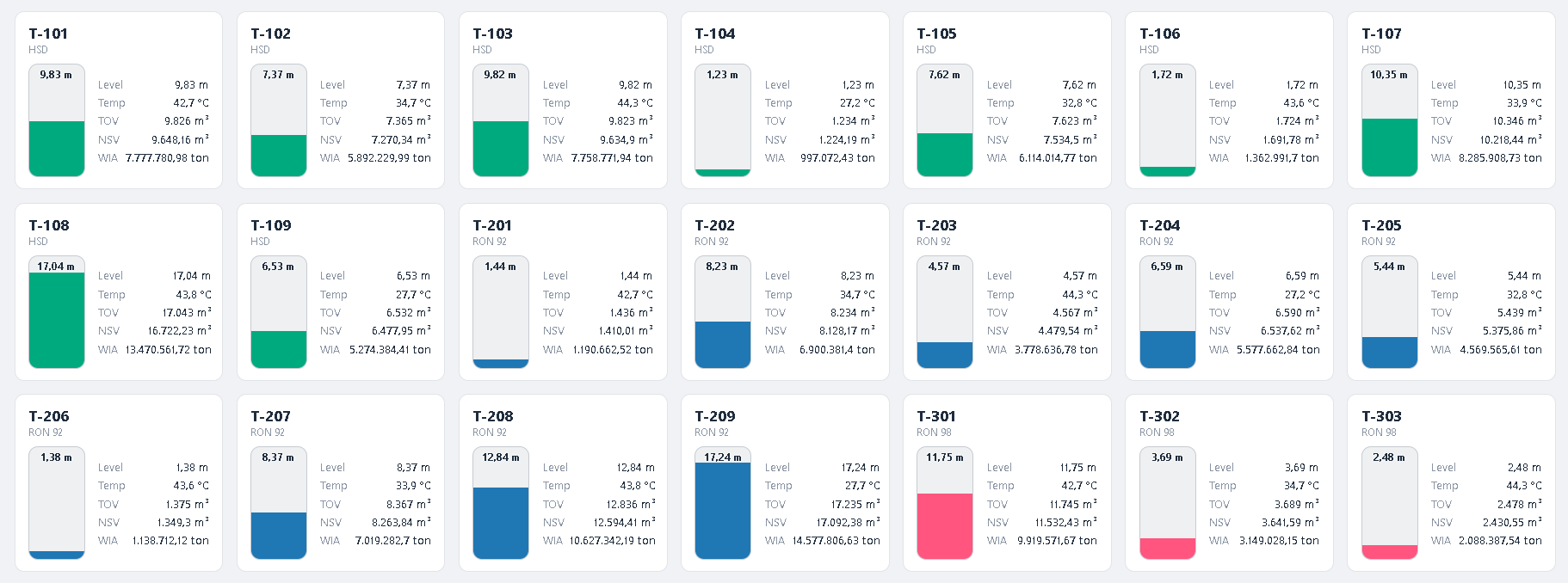The width and height of the screenshot is (1568, 583).
Task: Open the T-107 tank card title
Action: pos(1382,34)
